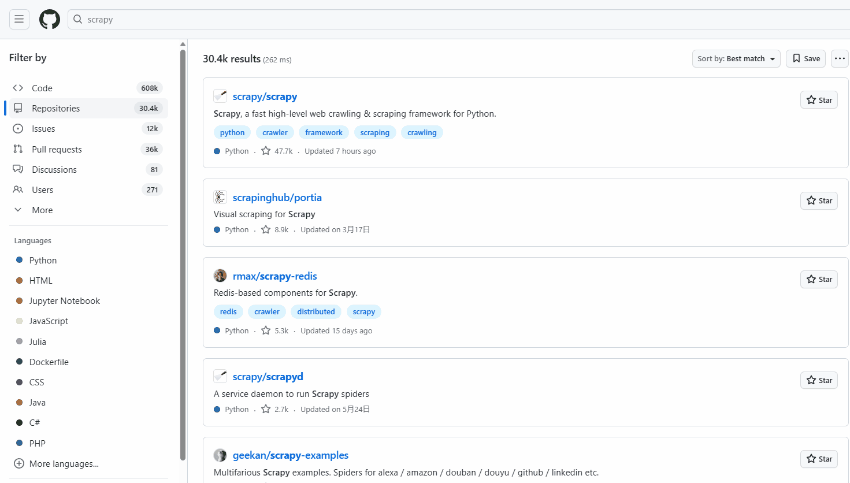Viewport: 850px width, 483px height.
Task: Click star count icon for scrapy/scrapy
Action: pos(266,151)
